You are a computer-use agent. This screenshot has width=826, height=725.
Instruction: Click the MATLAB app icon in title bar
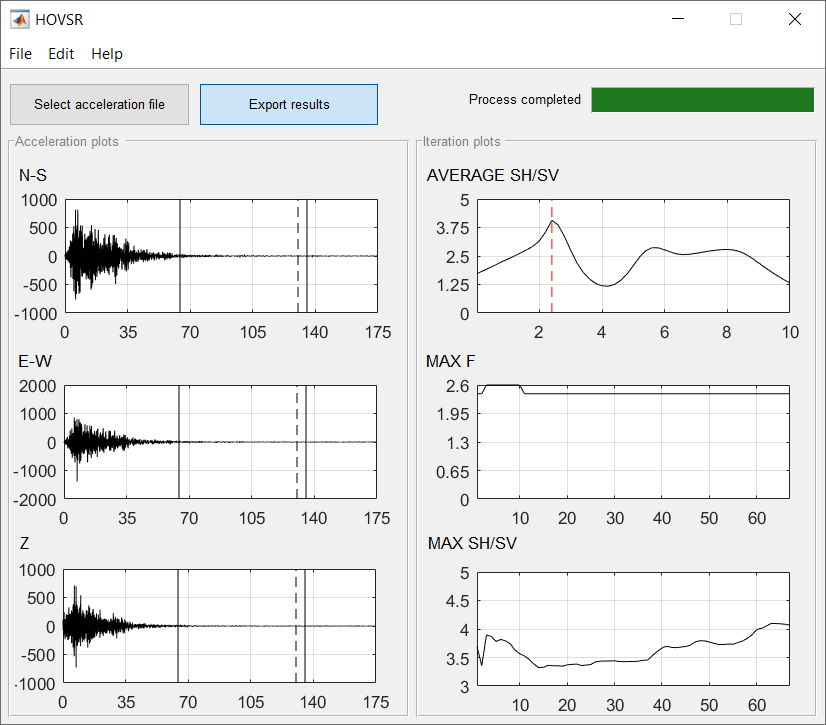(x=20, y=19)
